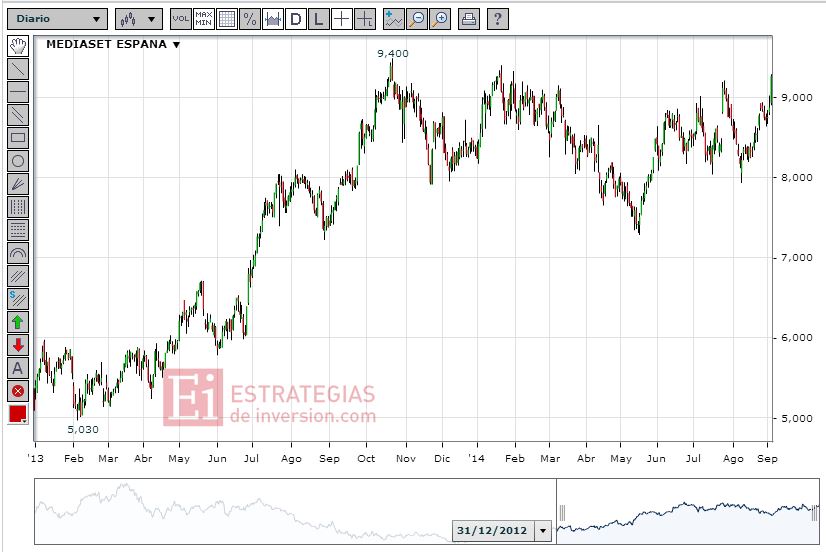The width and height of the screenshot is (826, 552).
Task: Click the zoom in magnifier
Action: point(440,19)
